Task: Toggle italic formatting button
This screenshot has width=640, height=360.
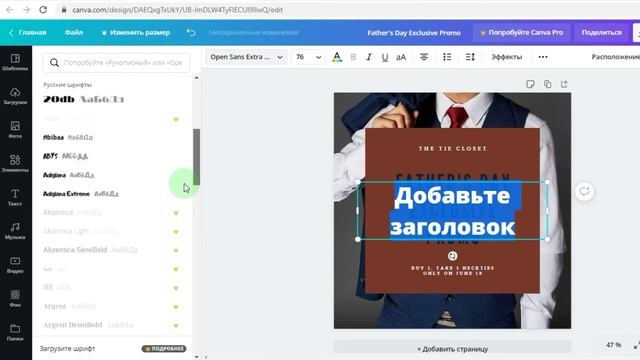Action: pyautogui.click(x=369, y=57)
